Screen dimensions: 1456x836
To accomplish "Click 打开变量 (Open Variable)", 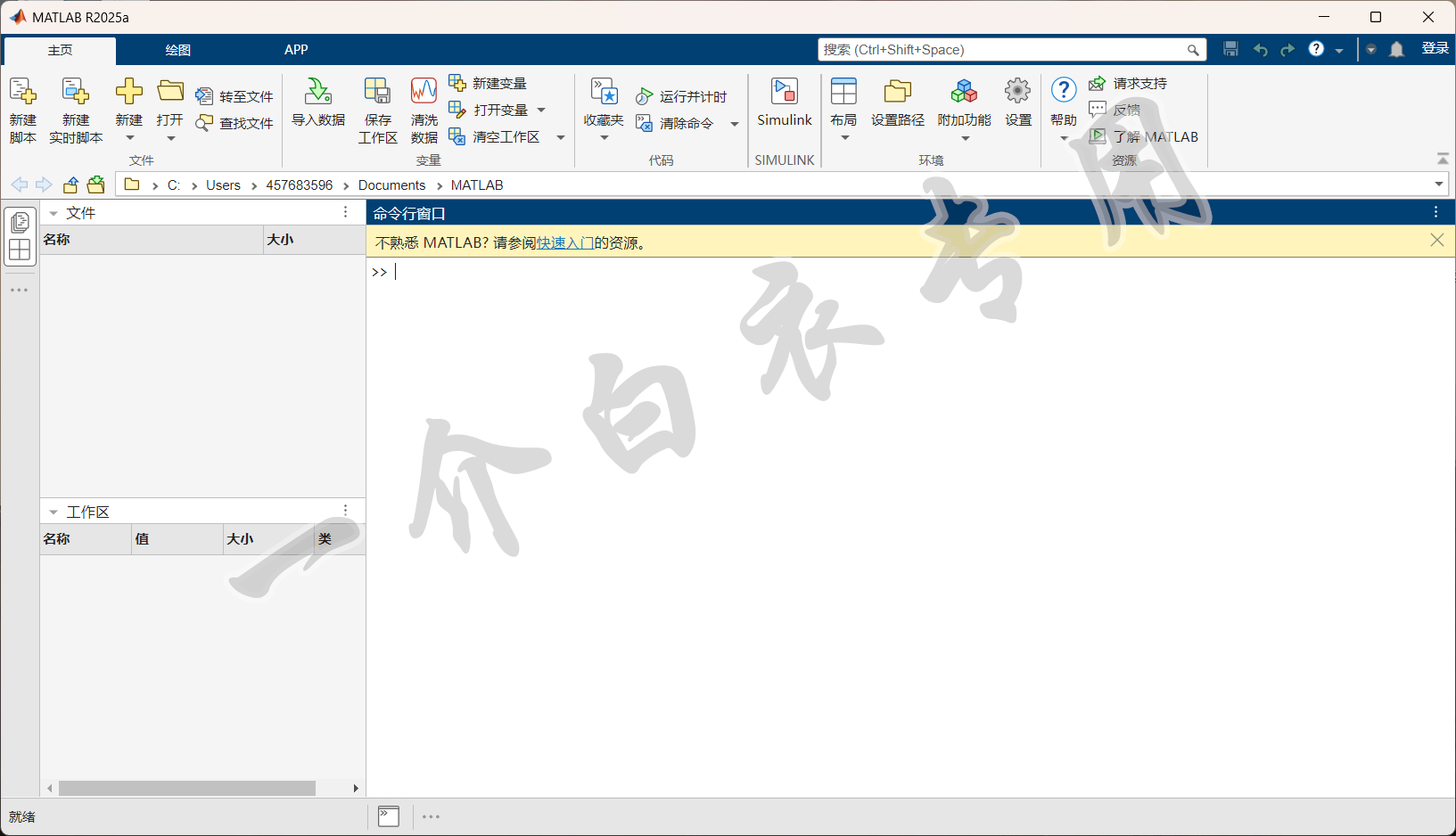I will coord(489,110).
